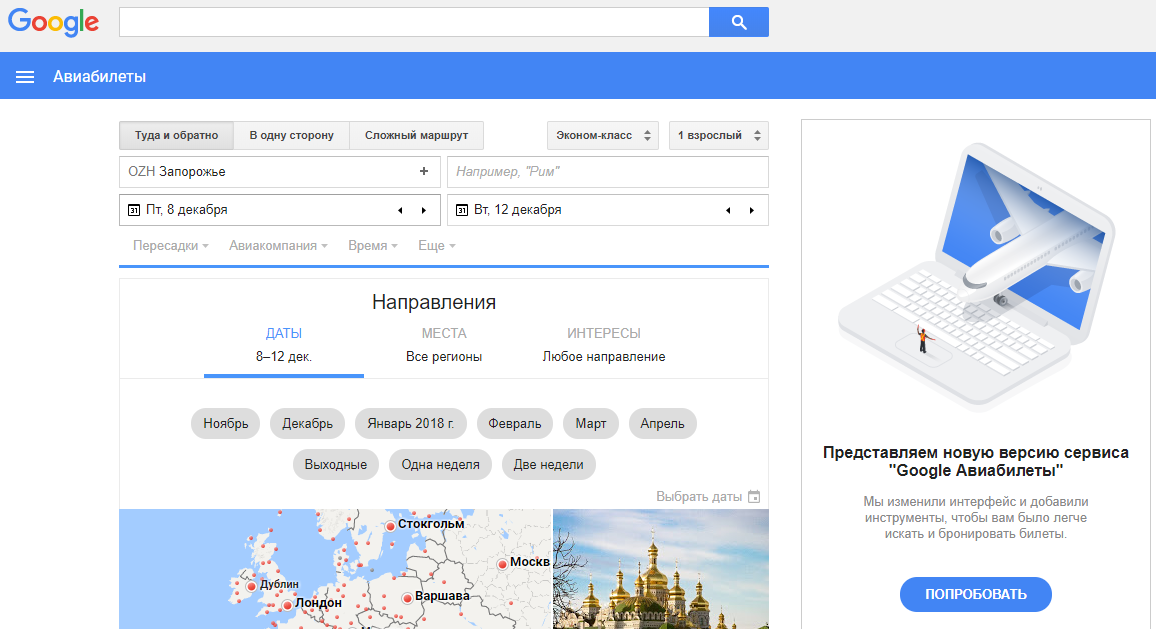Click the golden-domed church destination photo
Image resolution: width=1156 pixels, height=629 pixels.
pyautogui.click(x=661, y=569)
